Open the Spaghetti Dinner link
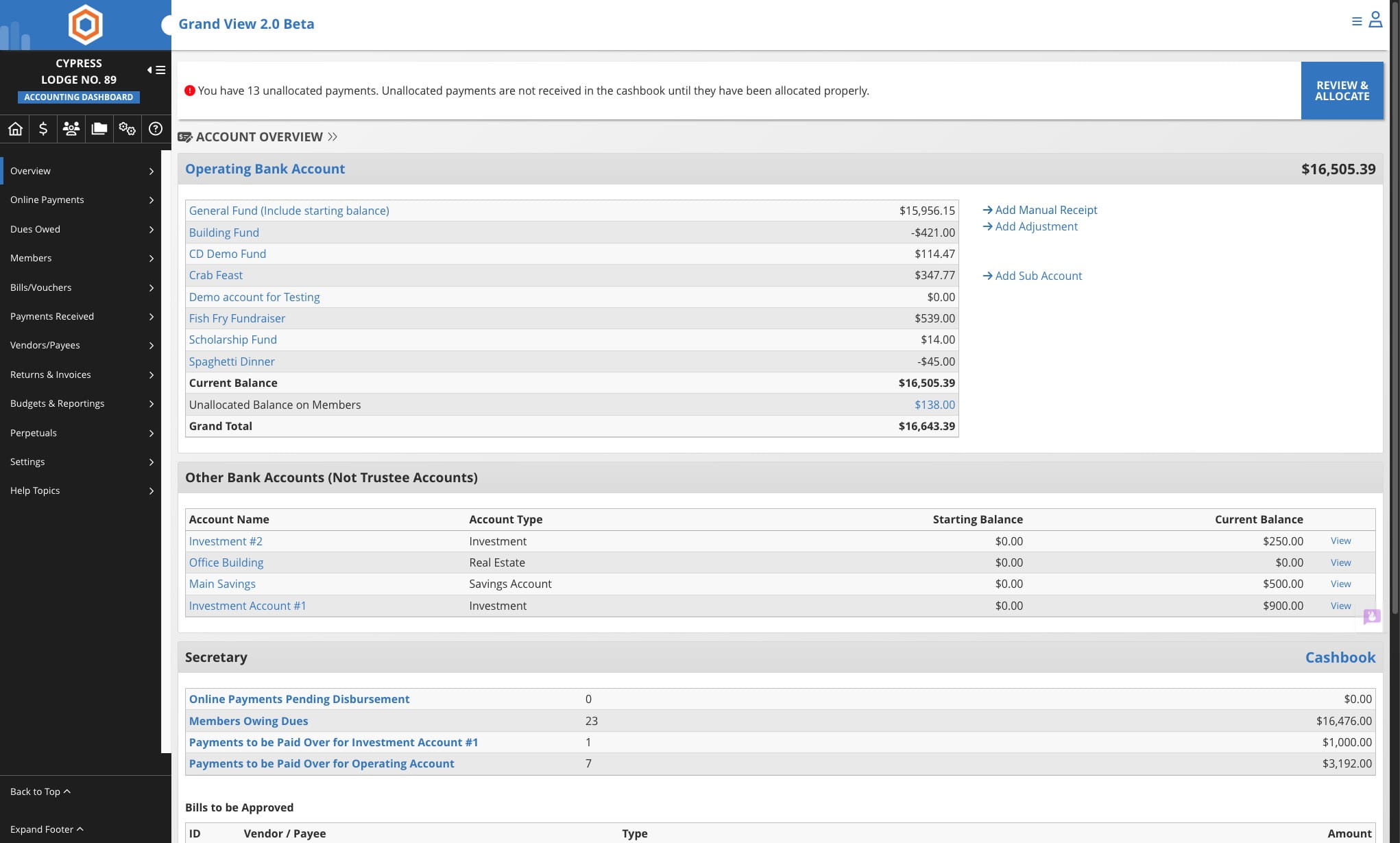This screenshot has height=843, width=1400. point(231,361)
